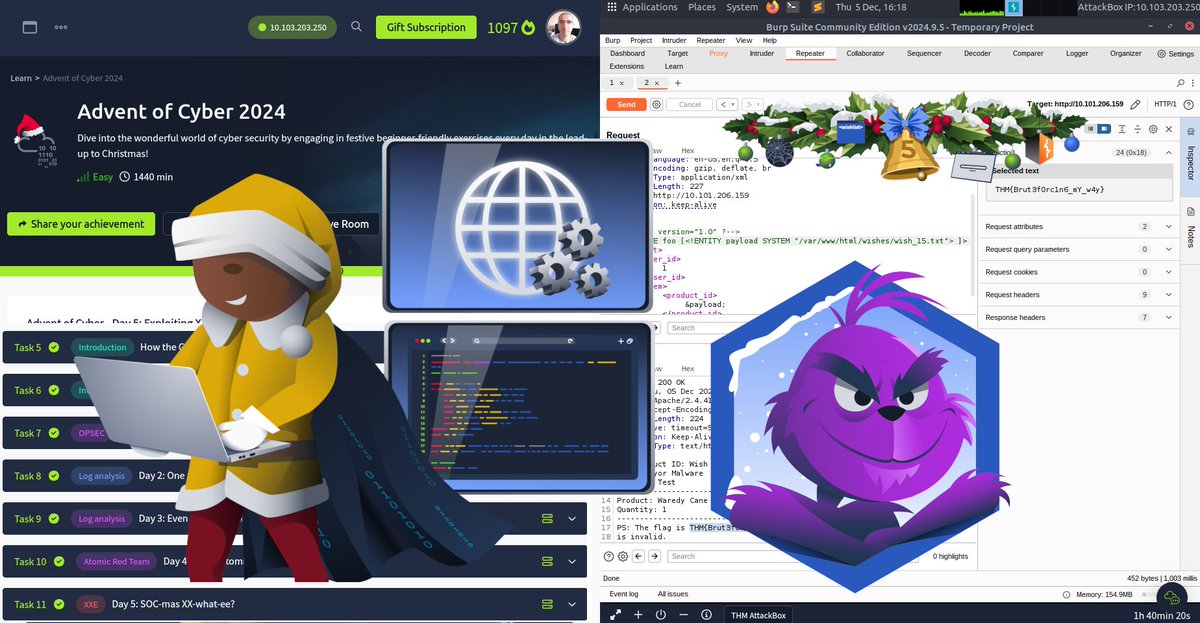Image resolution: width=1200 pixels, height=623 pixels.
Task: Open the Inspector settings gear icon
Action: tap(1153, 129)
